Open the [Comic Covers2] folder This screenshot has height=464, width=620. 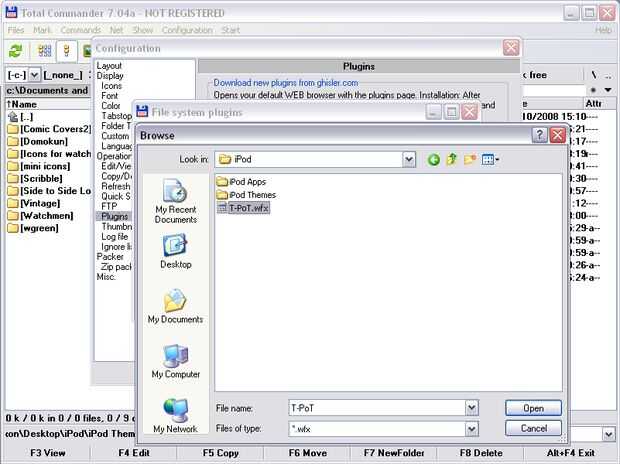[49, 129]
